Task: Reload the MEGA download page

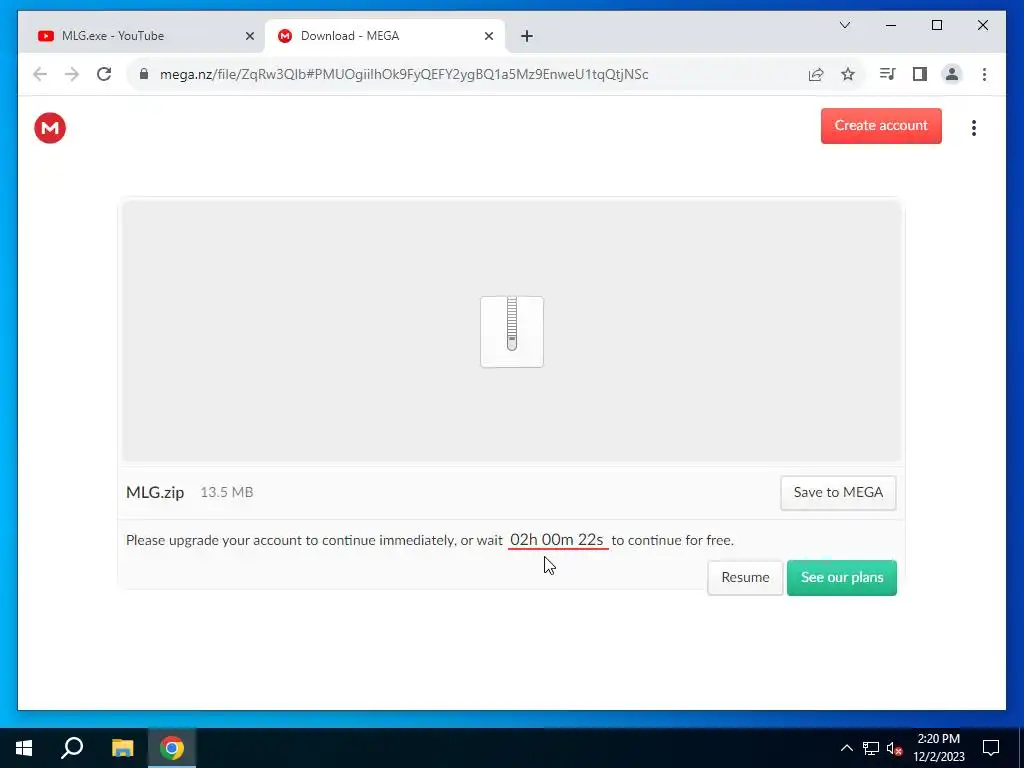Action: point(104,74)
